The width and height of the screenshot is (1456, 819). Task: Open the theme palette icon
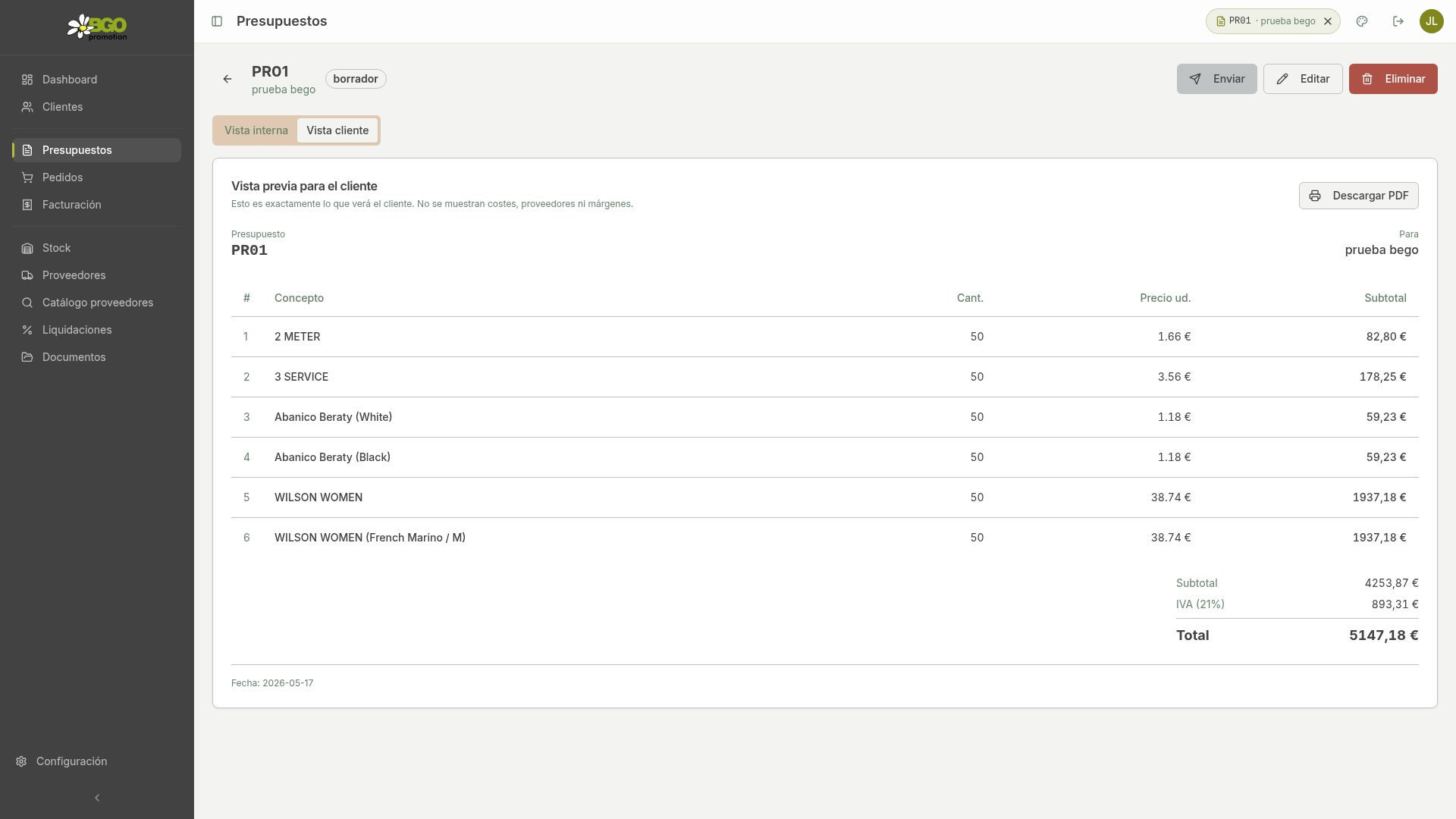tap(1362, 21)
